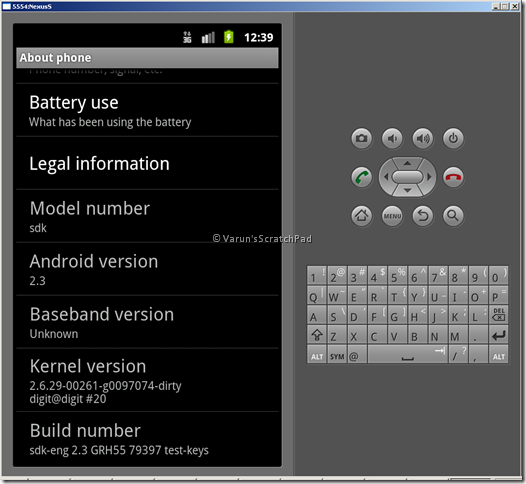Click the D-pad up arrow
Viewport: 526px width, 484px height.
pos(407,163)
